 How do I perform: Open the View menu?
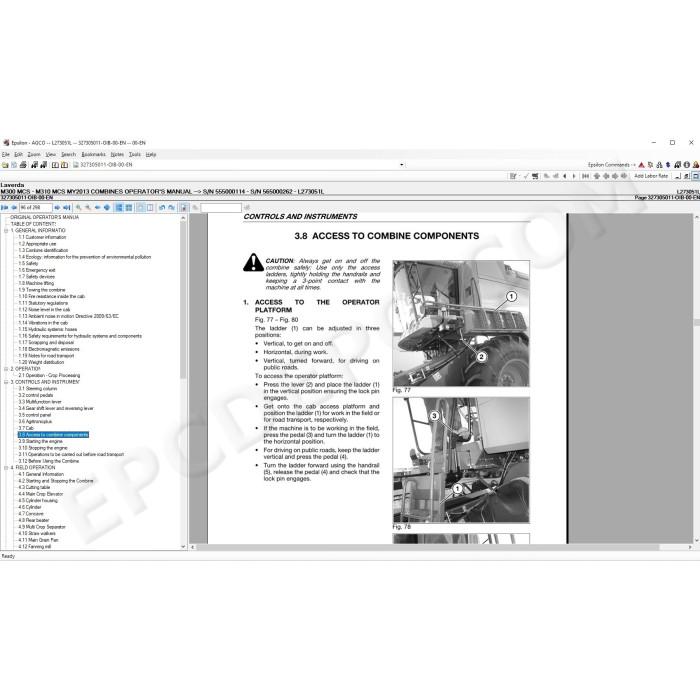pos(50,154)
